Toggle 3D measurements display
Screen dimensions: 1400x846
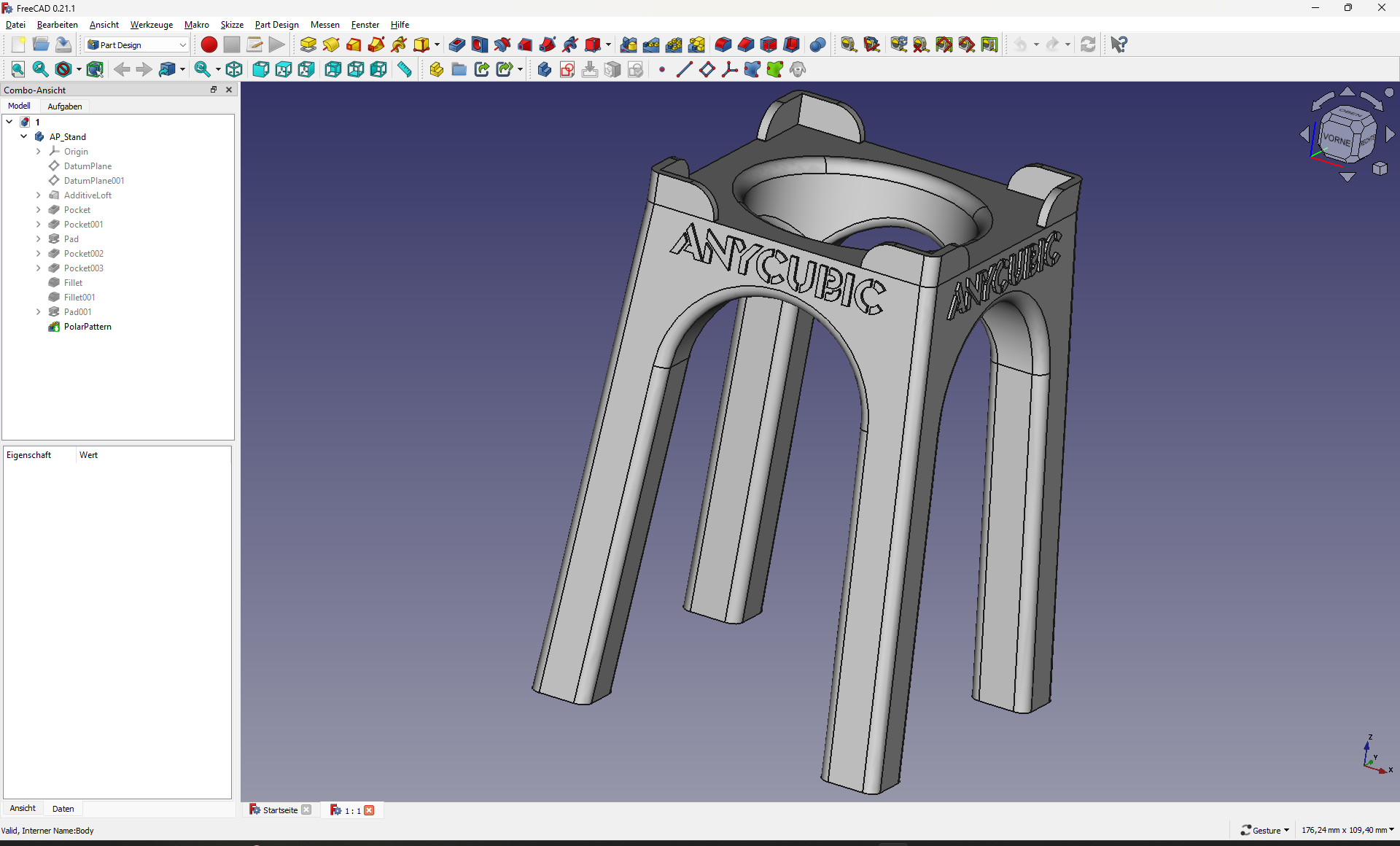pos(967,44)
